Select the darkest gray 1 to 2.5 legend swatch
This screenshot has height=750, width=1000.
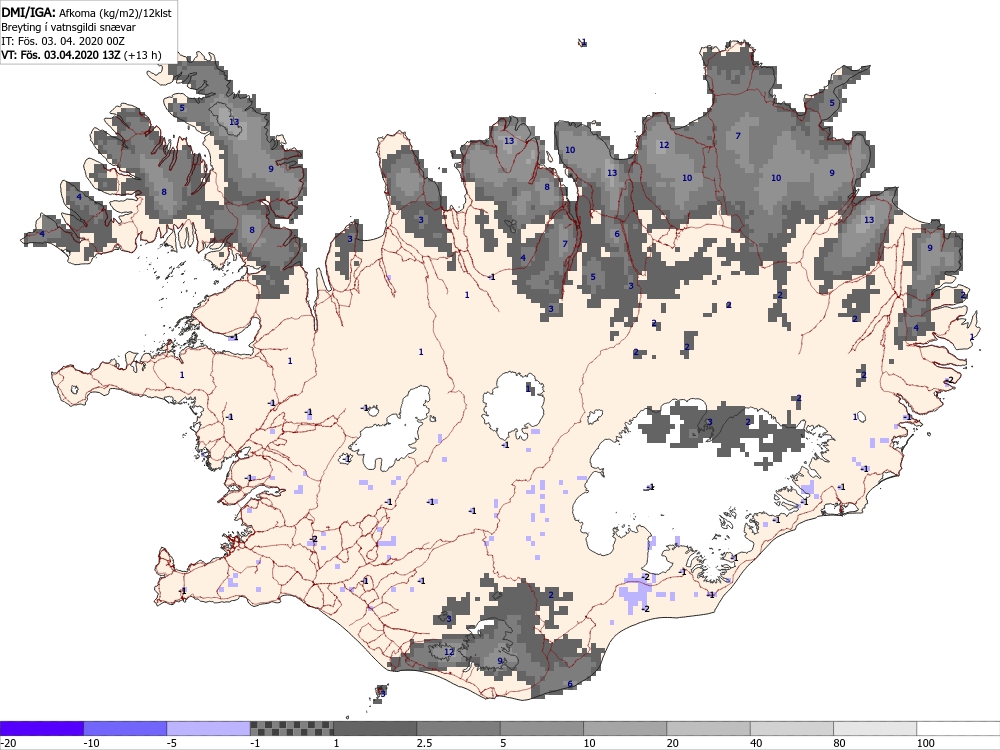[375, 728]
